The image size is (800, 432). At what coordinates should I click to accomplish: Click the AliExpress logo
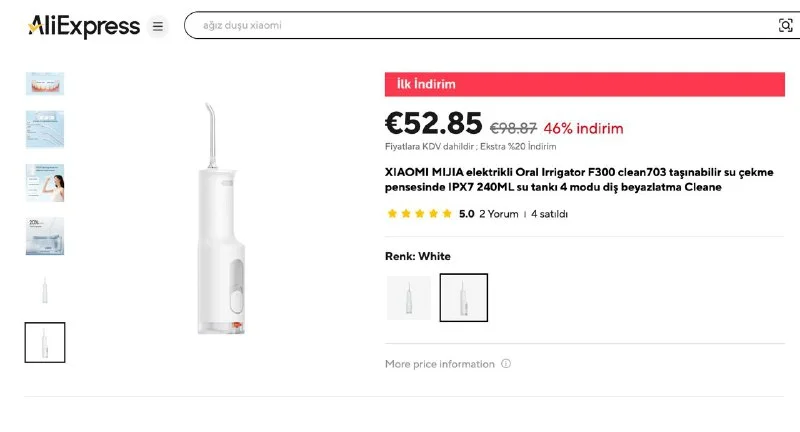point(83,26)
